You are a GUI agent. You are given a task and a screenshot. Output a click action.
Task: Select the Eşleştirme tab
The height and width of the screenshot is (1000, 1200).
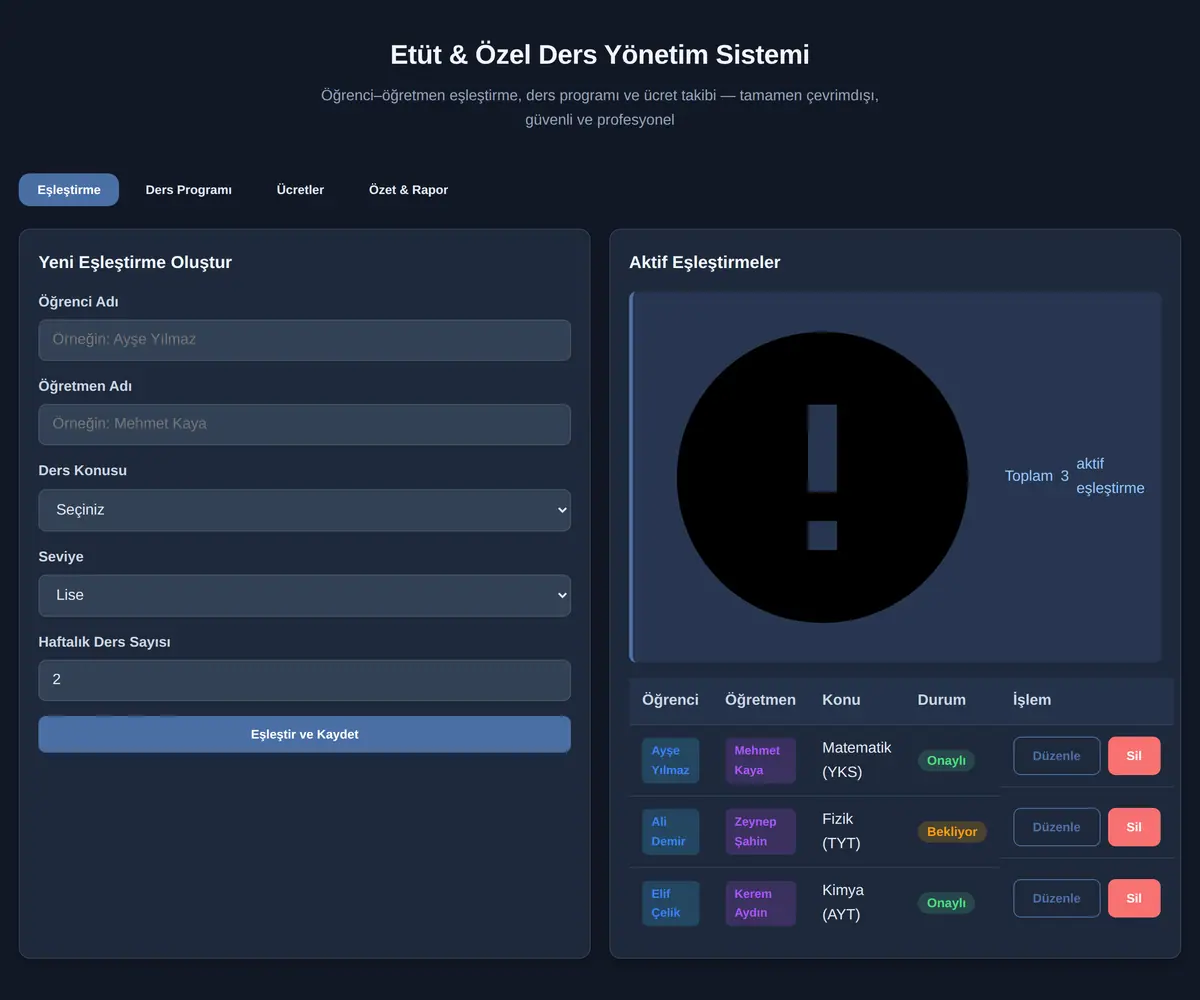coord(69,190)
